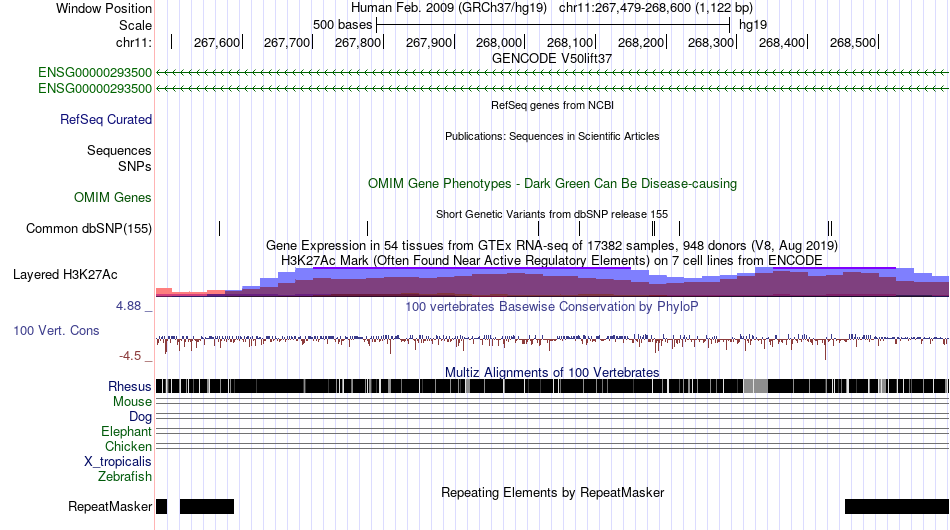This screenshot has width=950, height=530.
Task: Click the 267,900 ruler position
Action: 429,42
